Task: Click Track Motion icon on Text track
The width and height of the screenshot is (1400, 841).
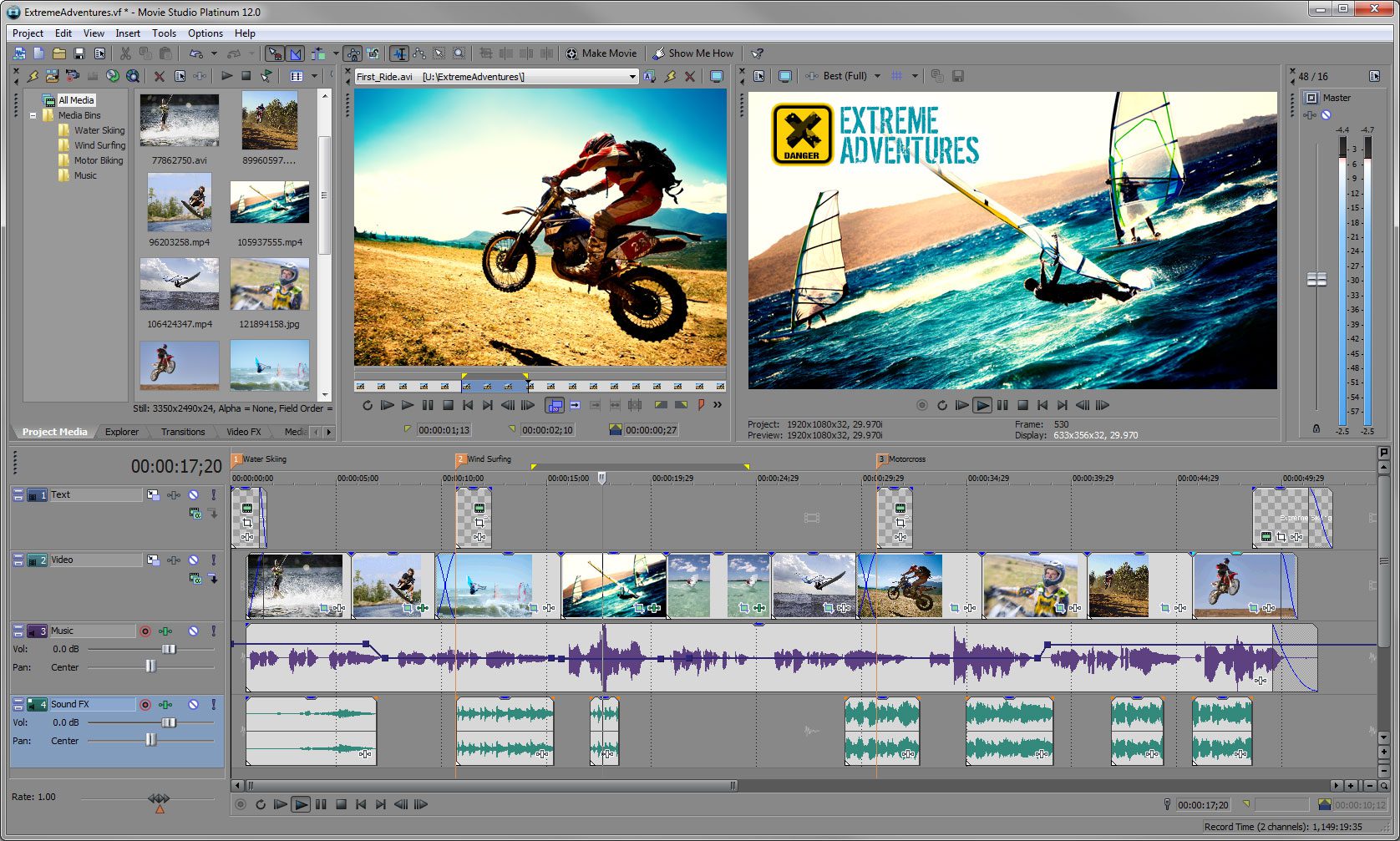Action: 154,495
